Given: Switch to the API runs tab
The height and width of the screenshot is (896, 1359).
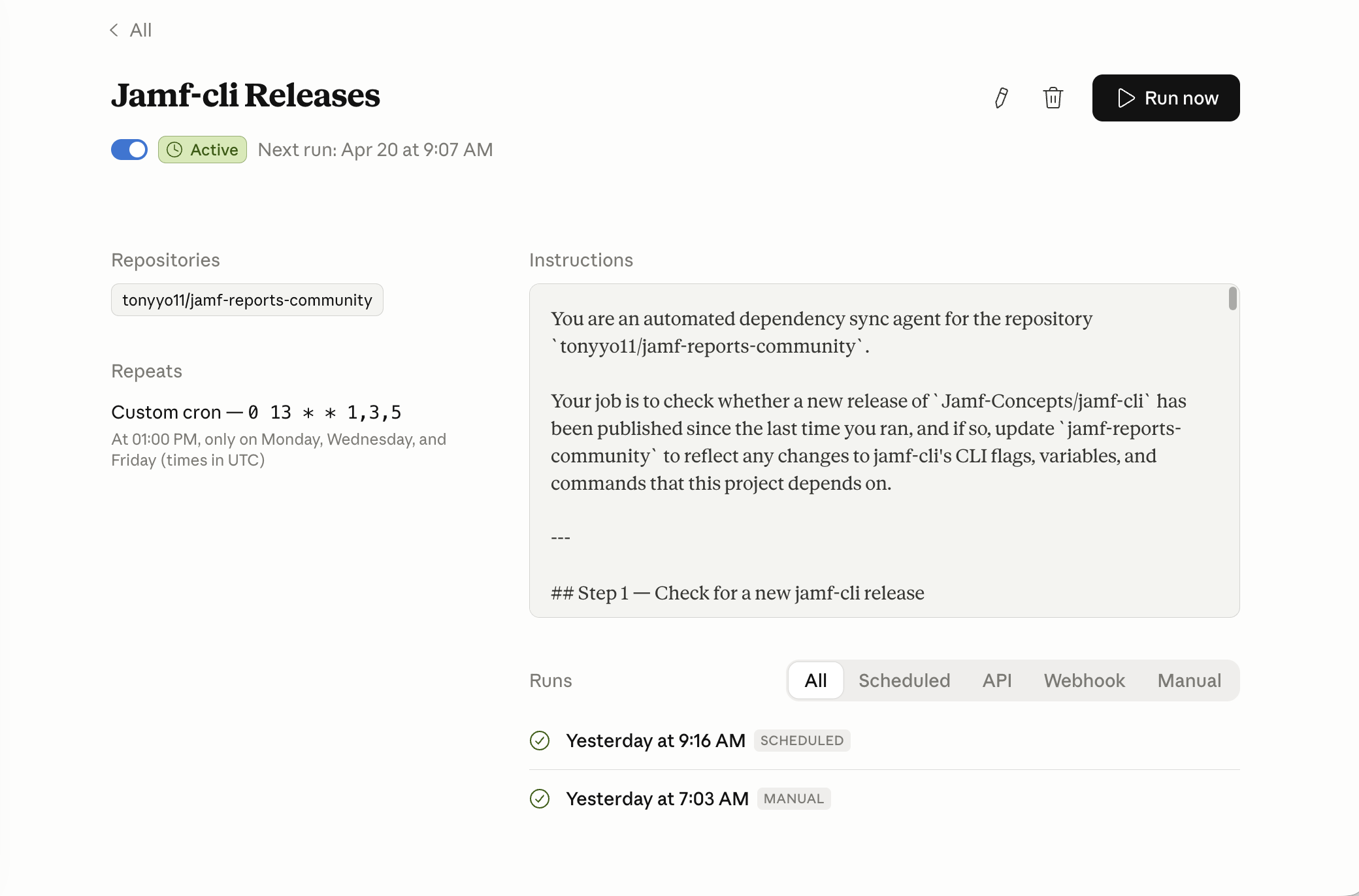Looking at the screenshot, I should tap(997, 680).
